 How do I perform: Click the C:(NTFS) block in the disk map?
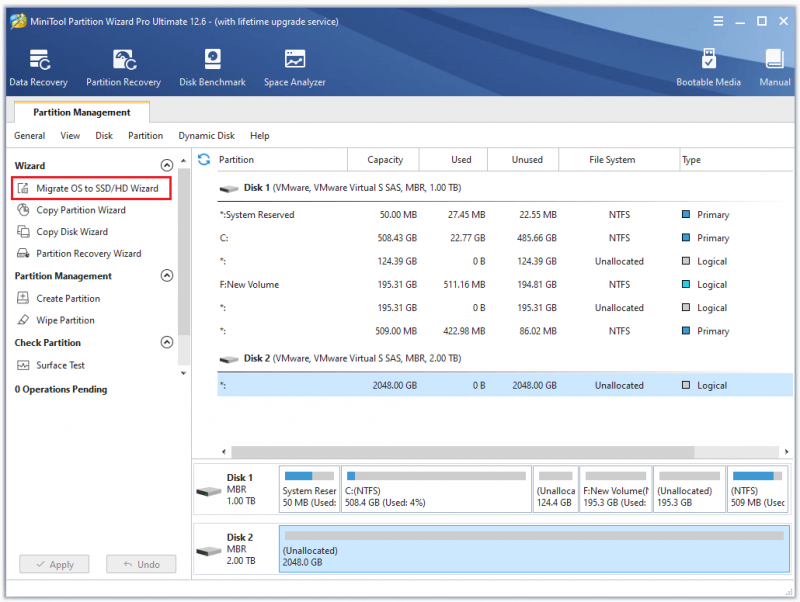(x=436, y=489)
